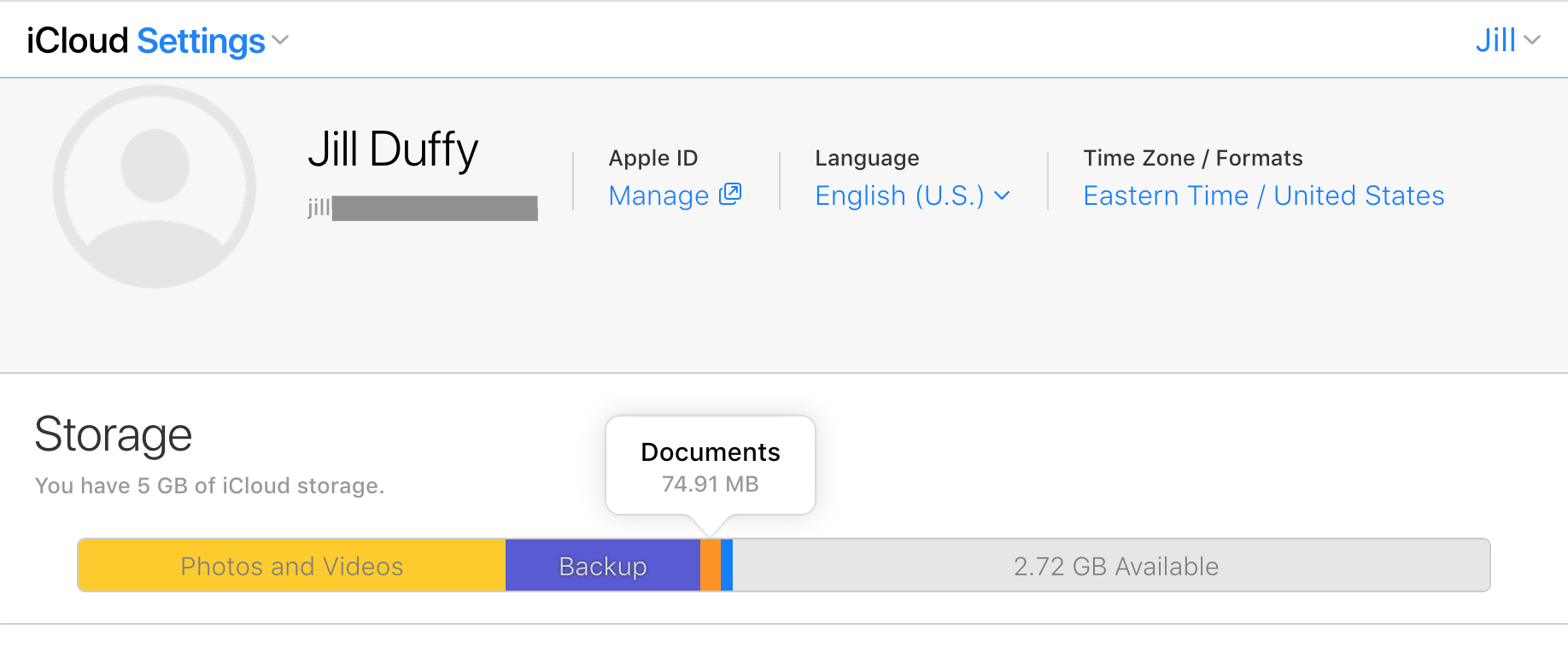Click the Storage section heading
The height and width of the screenshot is (664, 1568).
[114, 435]
